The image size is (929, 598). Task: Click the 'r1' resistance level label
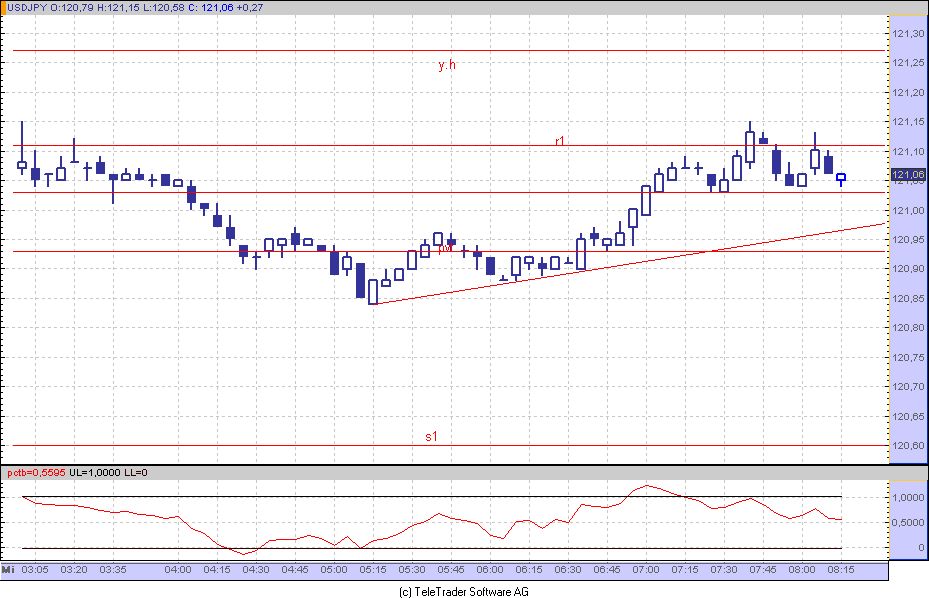[559, 140]
